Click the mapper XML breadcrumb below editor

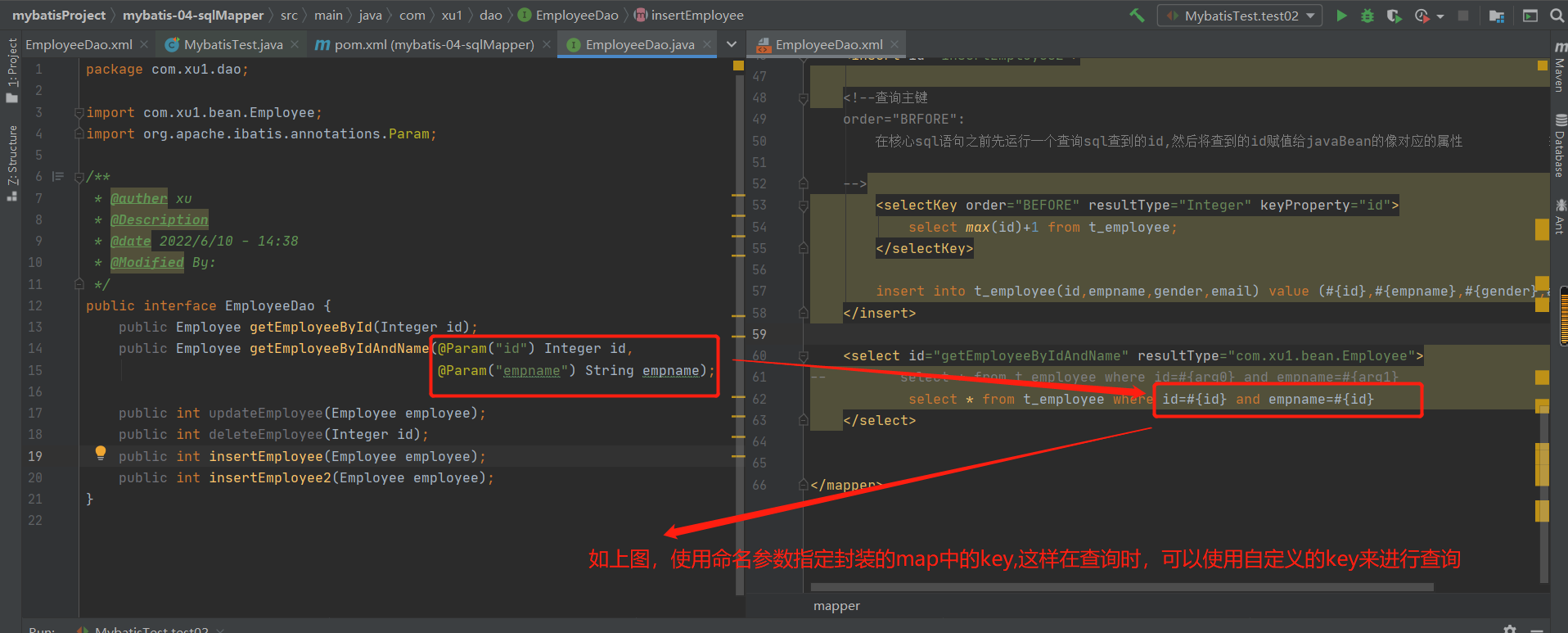(836, 606)
